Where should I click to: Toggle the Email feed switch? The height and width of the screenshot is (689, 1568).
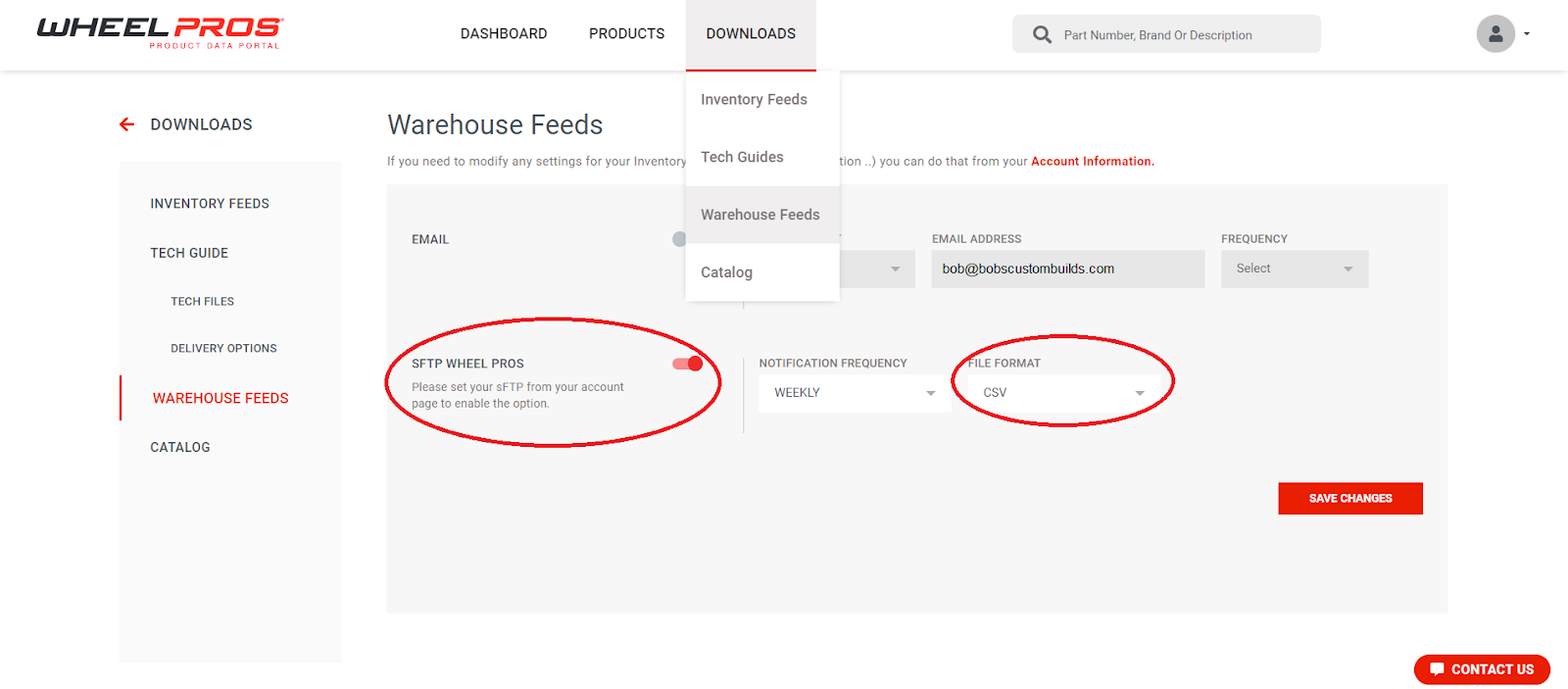click(x=679, y=239)
